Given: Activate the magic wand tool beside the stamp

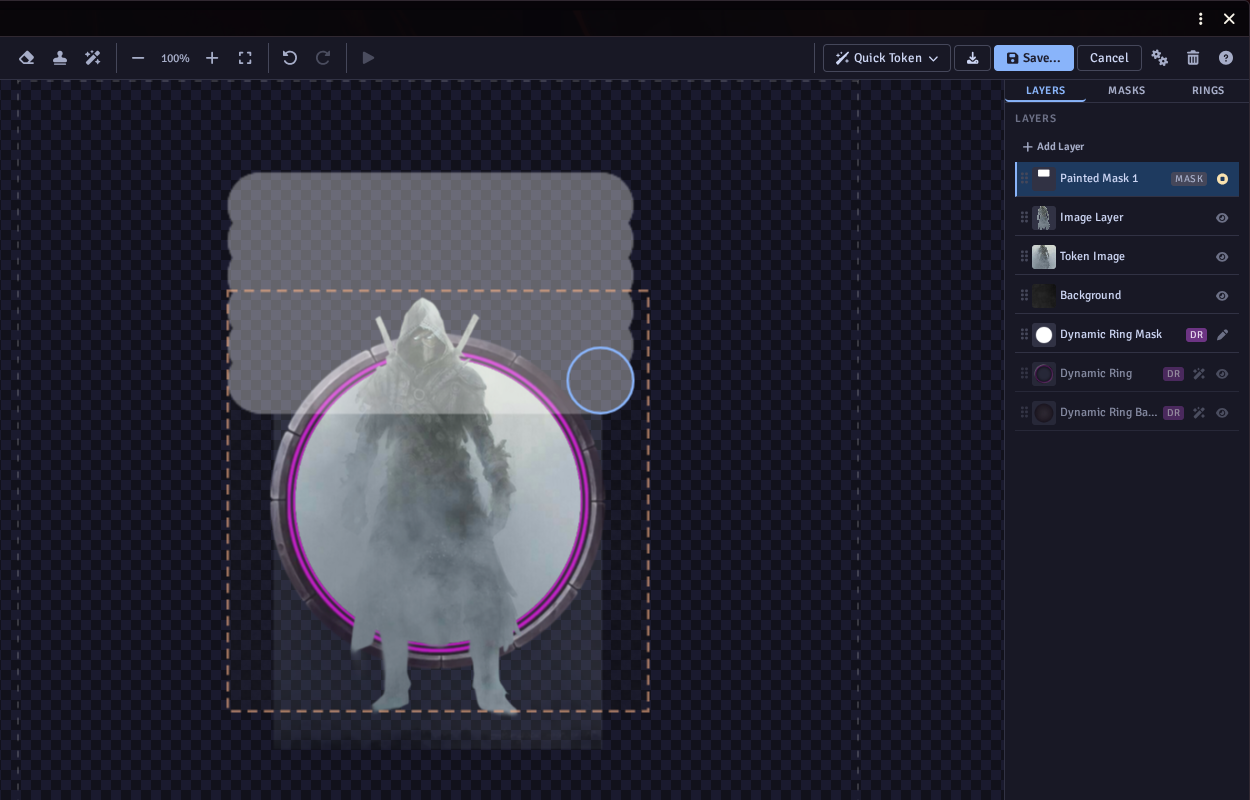Looking at the screenshot, I should pos(93,58).
